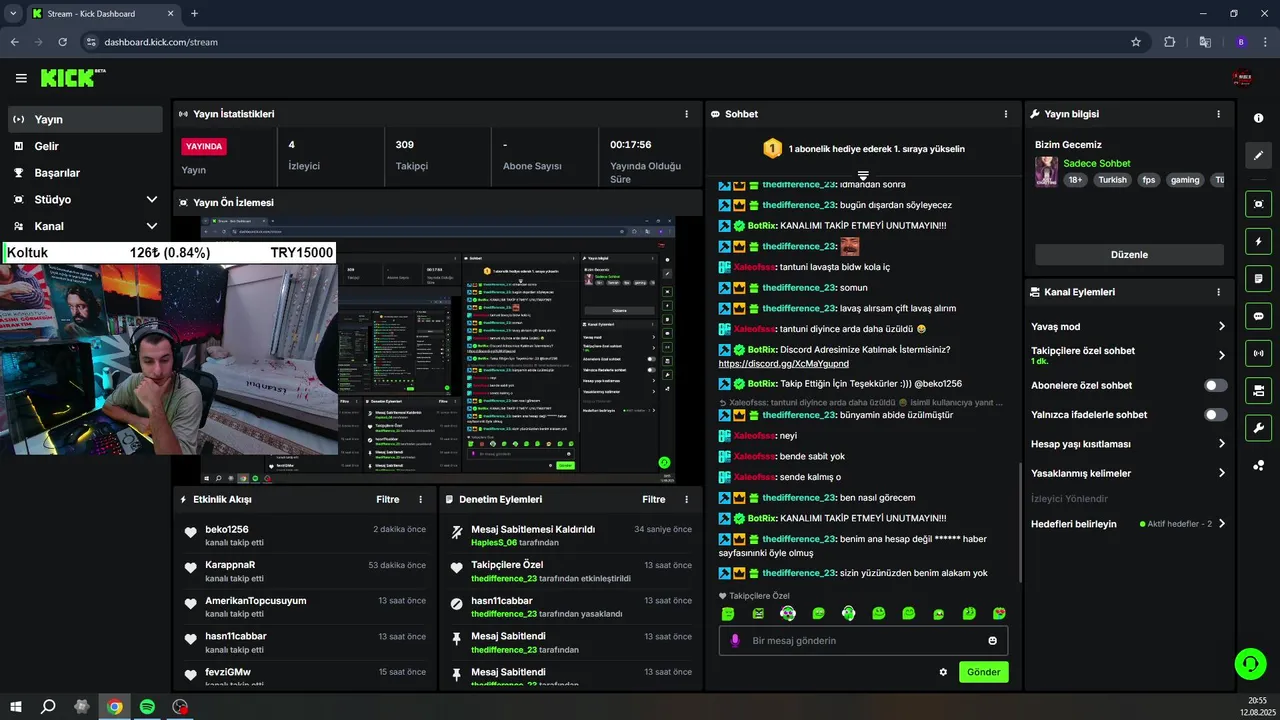Click the three-dots cluster sidebar icon
The image size is (1280, 720).
(x=1258, y=465)
